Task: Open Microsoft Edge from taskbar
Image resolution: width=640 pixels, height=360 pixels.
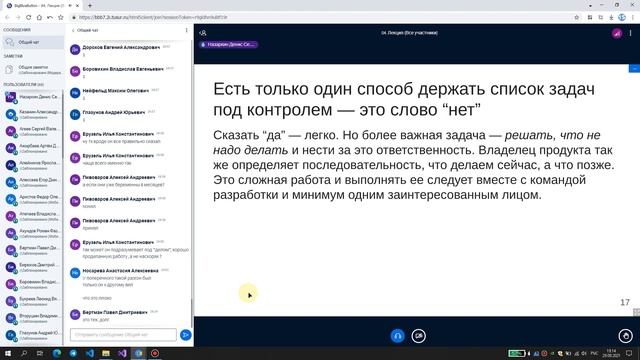Action: (57, 353)
